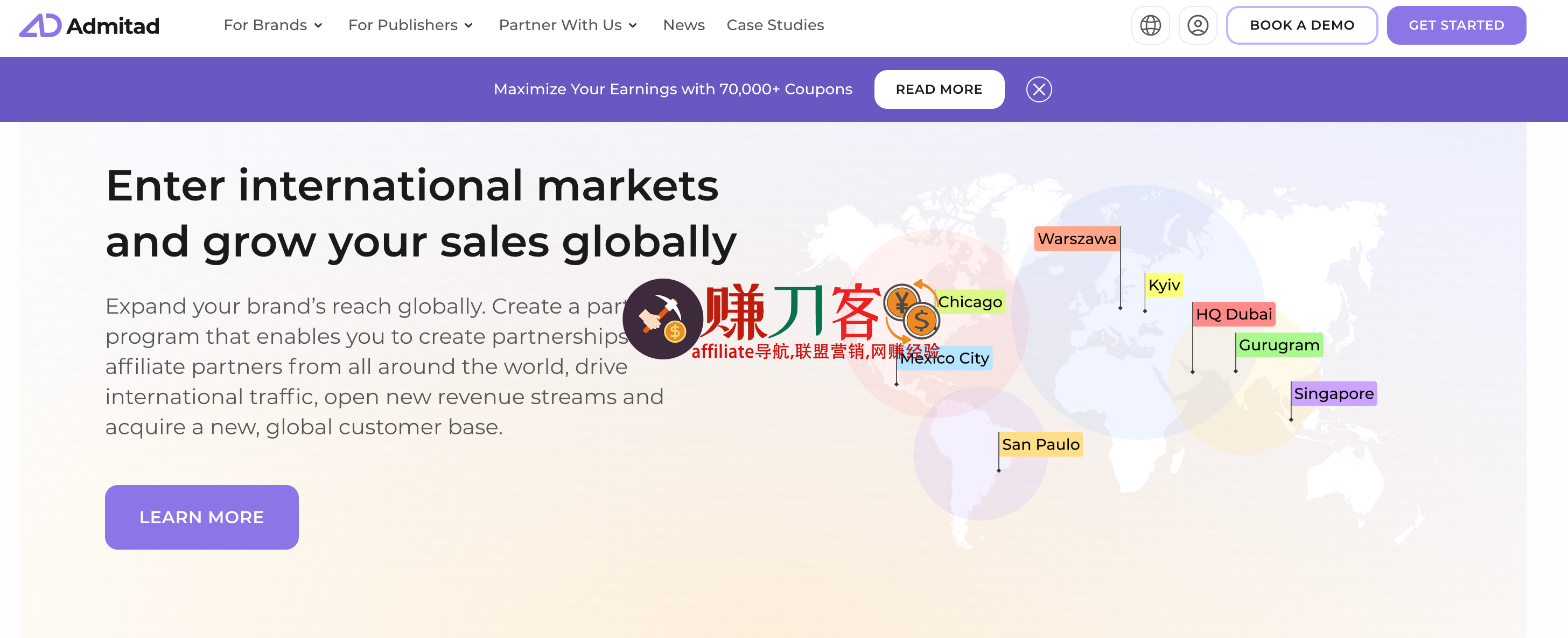Screen dimensions: 1568x638
Task: Click the Book a Demo button
Action: point(1301,25)
